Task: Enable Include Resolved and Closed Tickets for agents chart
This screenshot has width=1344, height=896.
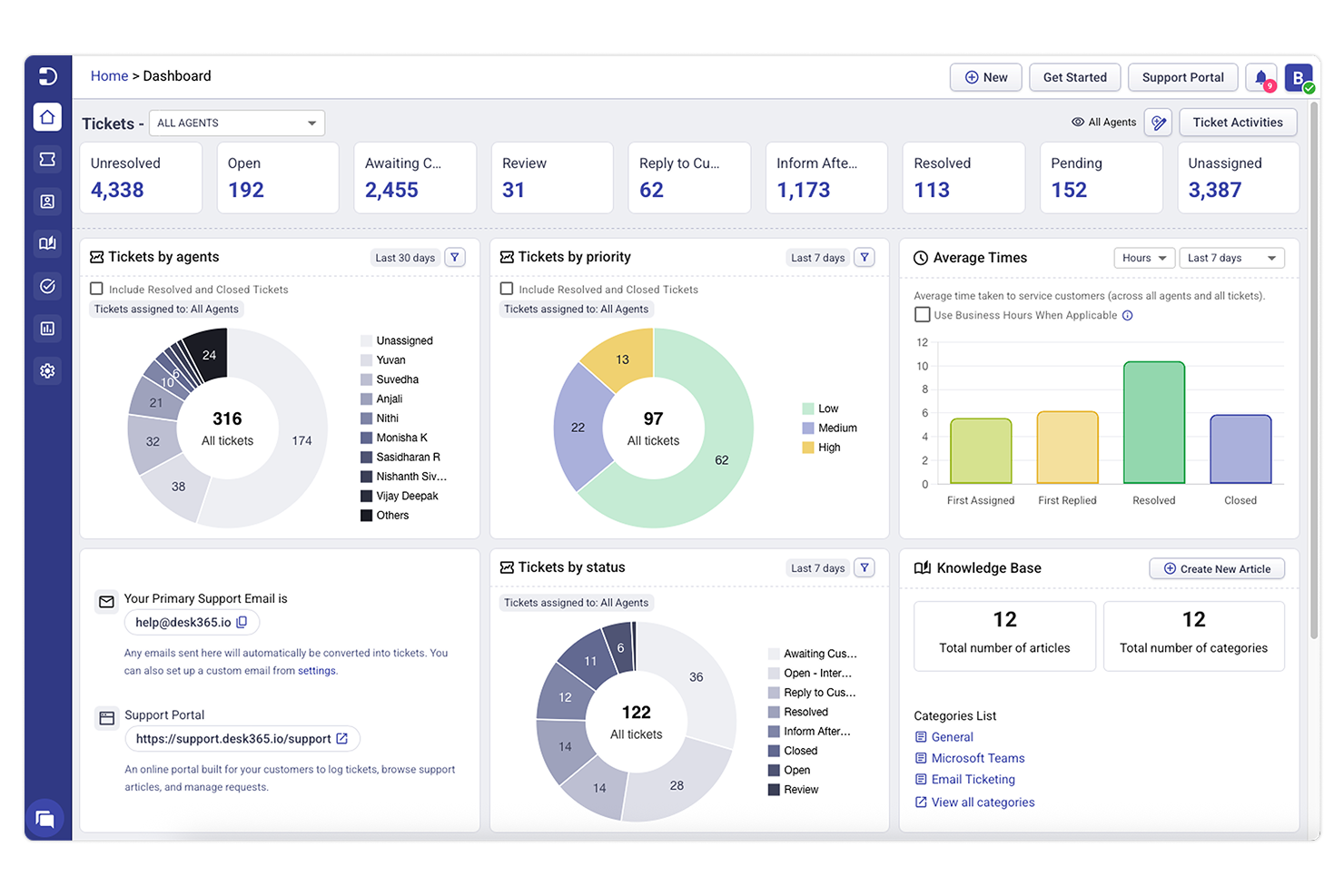Action: click(x=96, y=289)
